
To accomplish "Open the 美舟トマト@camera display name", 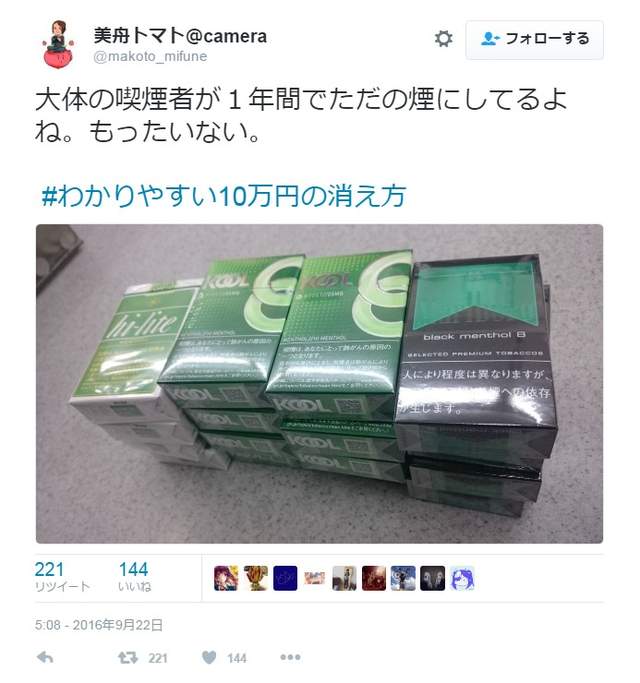I will (x=180, y=35).
